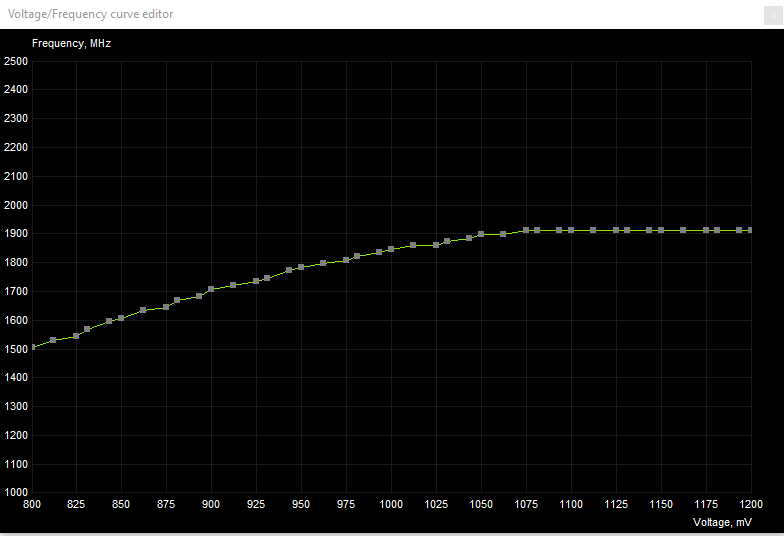Image resolution: width=784 pixels, height=536 pixels.
Task: Click the 1500 frequency axis label
Action: point(16,350)
